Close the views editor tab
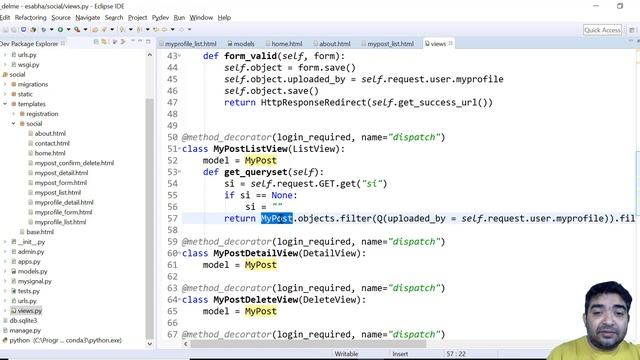640x360 pixels. pos(450,43)
